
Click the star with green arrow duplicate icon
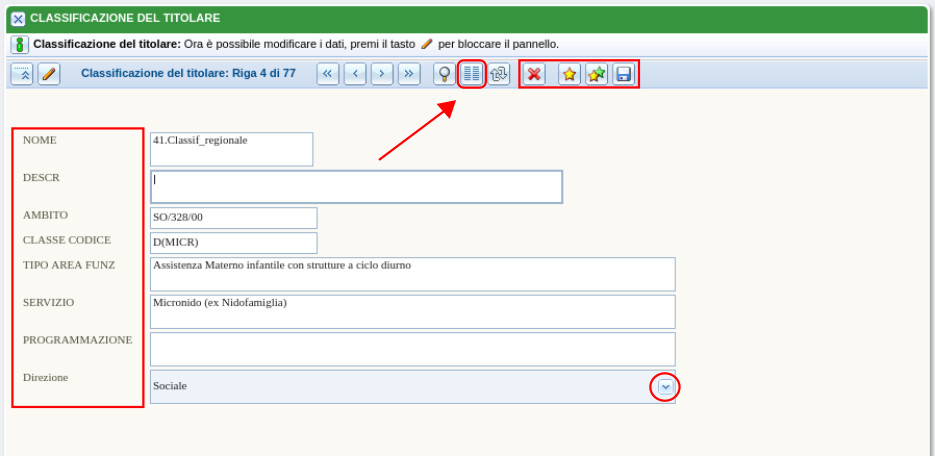[596, 74]
